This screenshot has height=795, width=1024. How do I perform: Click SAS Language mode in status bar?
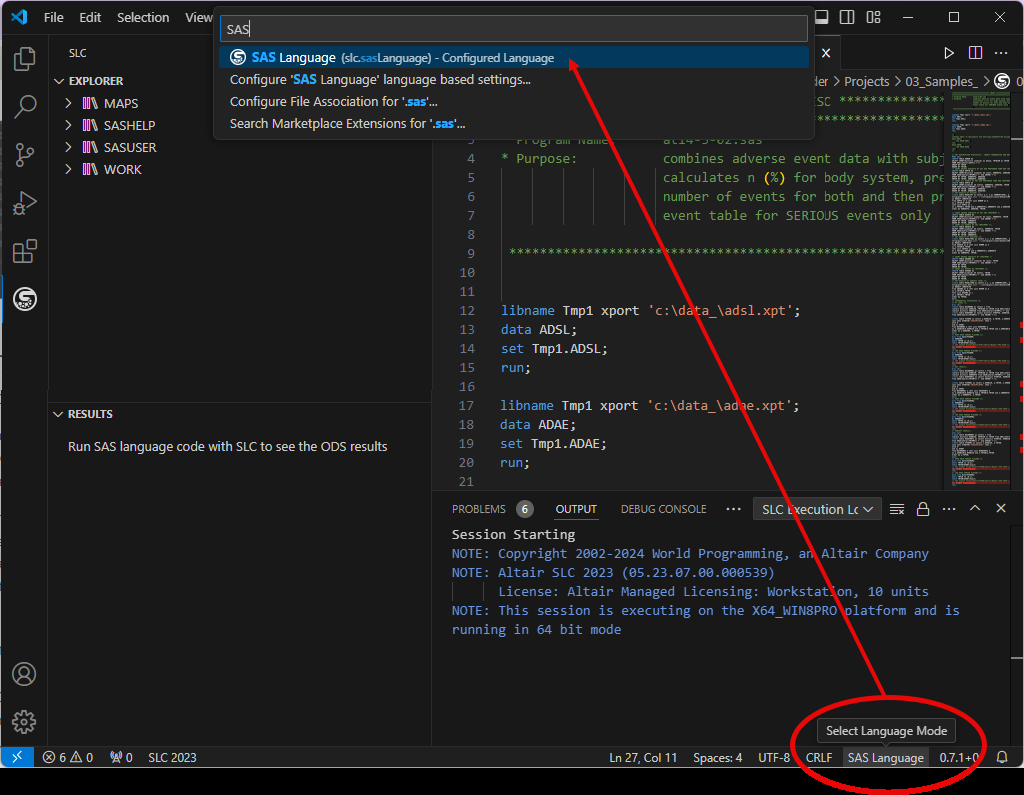pos(885,758)
